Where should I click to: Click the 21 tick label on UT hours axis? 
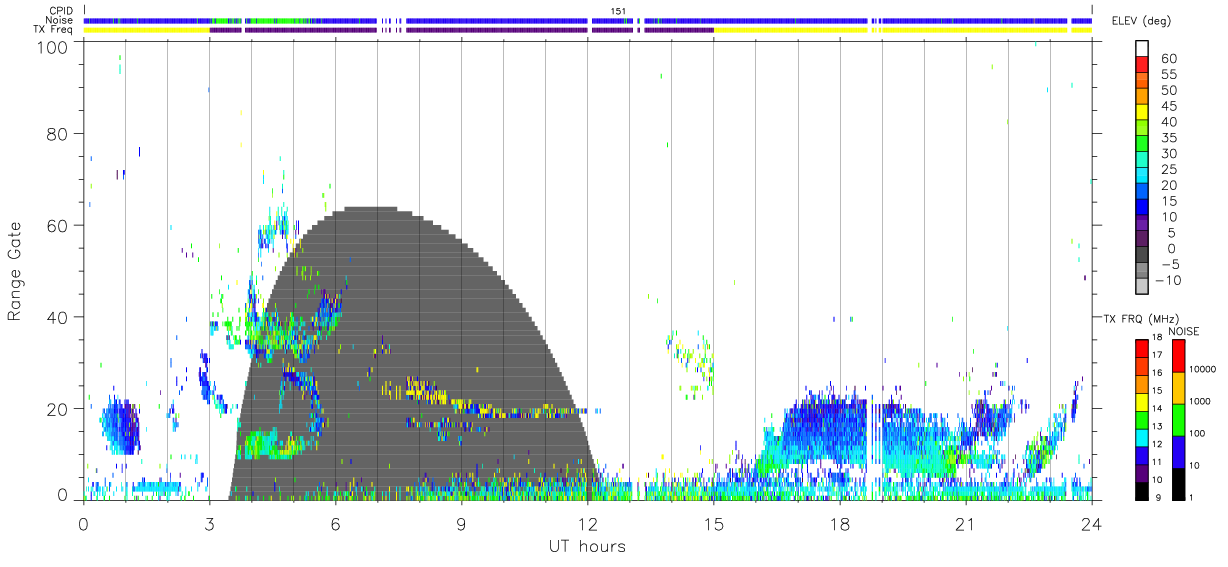click(x=965, y=524)
